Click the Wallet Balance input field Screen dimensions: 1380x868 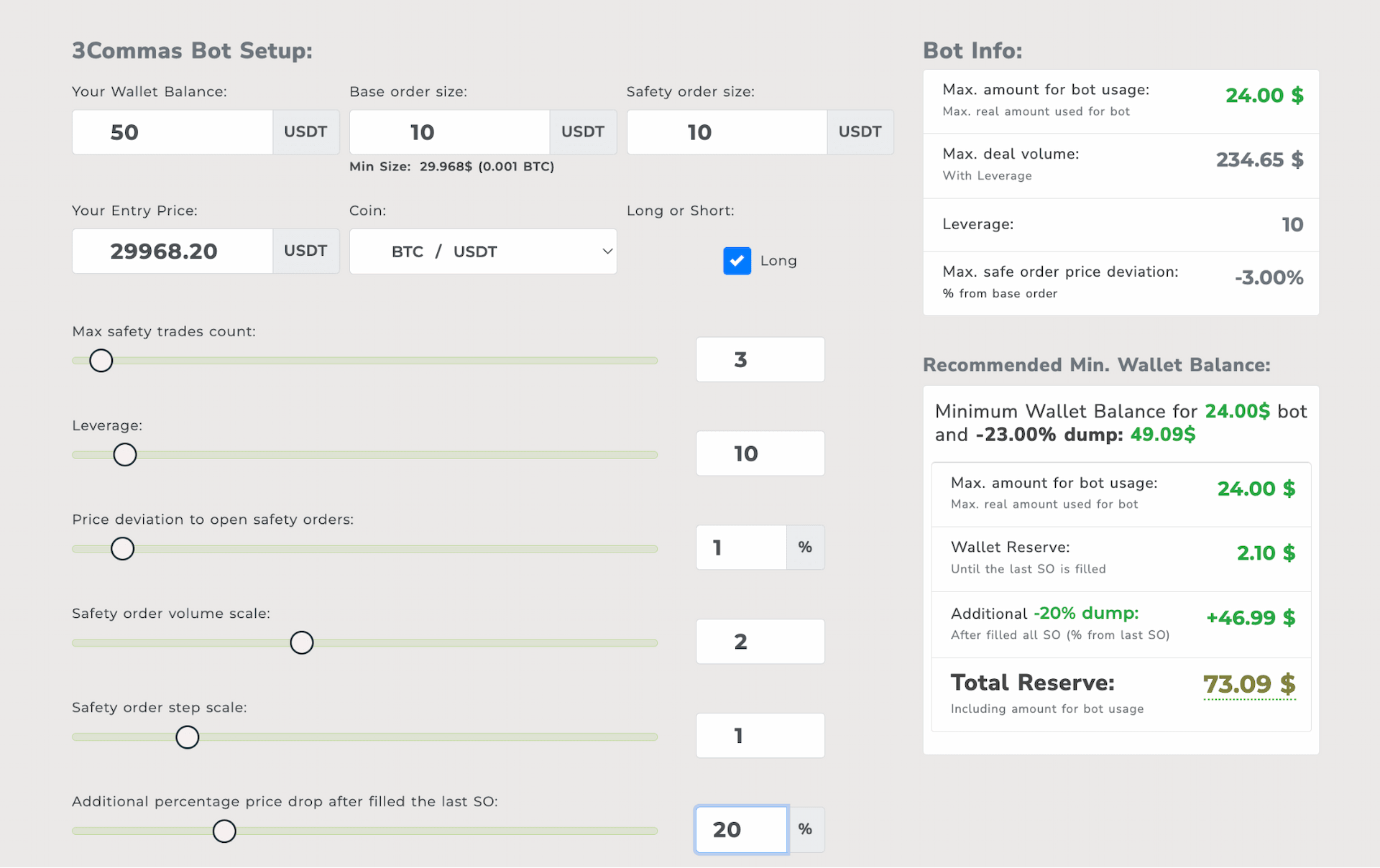172,132
